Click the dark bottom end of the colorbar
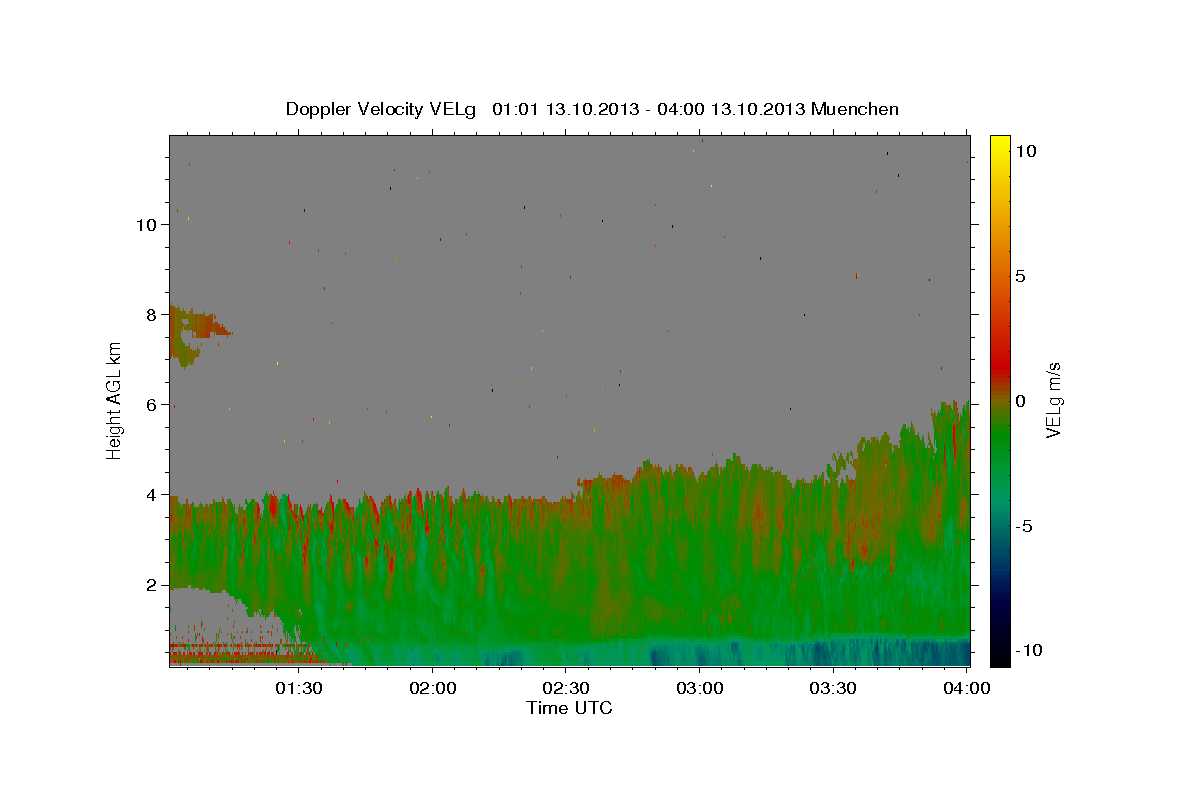The image size is (1200, 800). (999, 652)
